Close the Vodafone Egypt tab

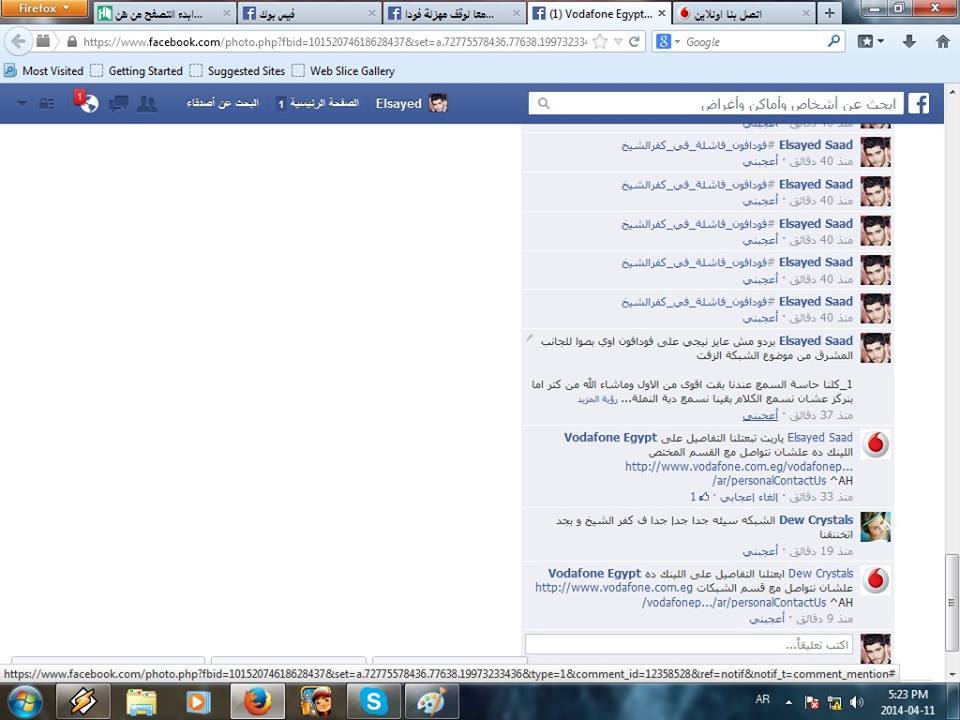click(662, 13)
